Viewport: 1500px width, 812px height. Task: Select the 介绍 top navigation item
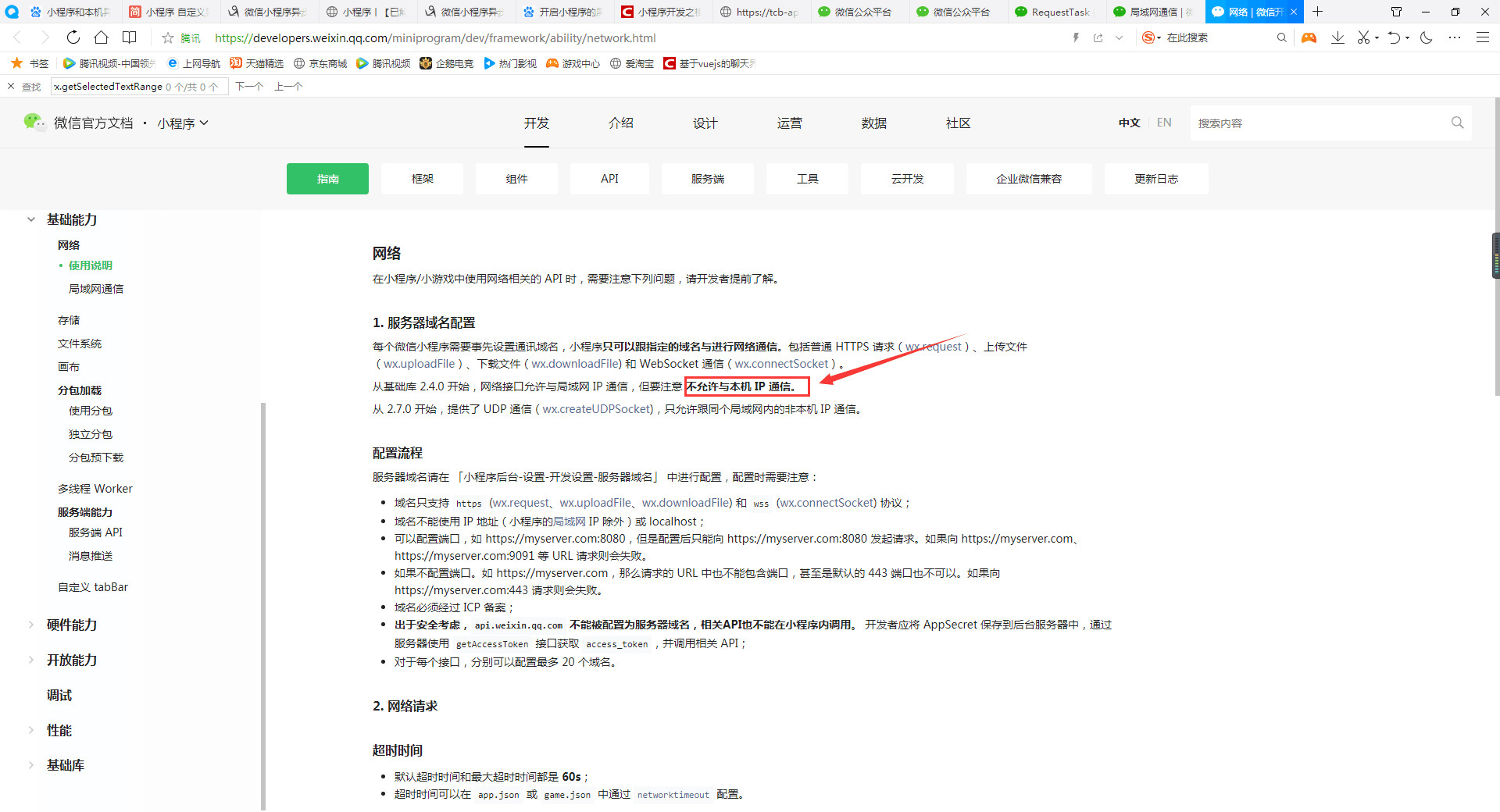click(620, 123)
